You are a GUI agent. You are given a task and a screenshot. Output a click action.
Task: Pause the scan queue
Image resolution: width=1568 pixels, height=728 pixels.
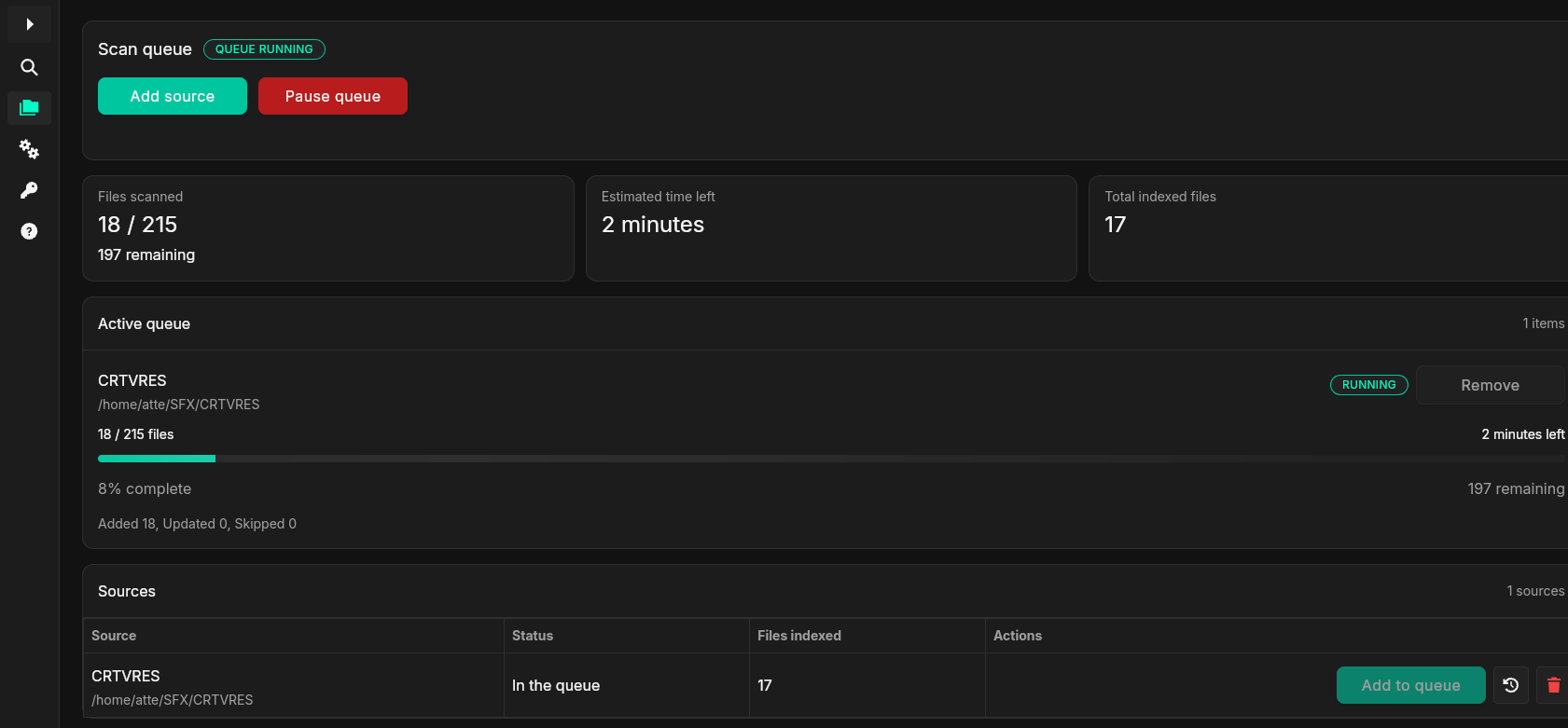point(333,96)
